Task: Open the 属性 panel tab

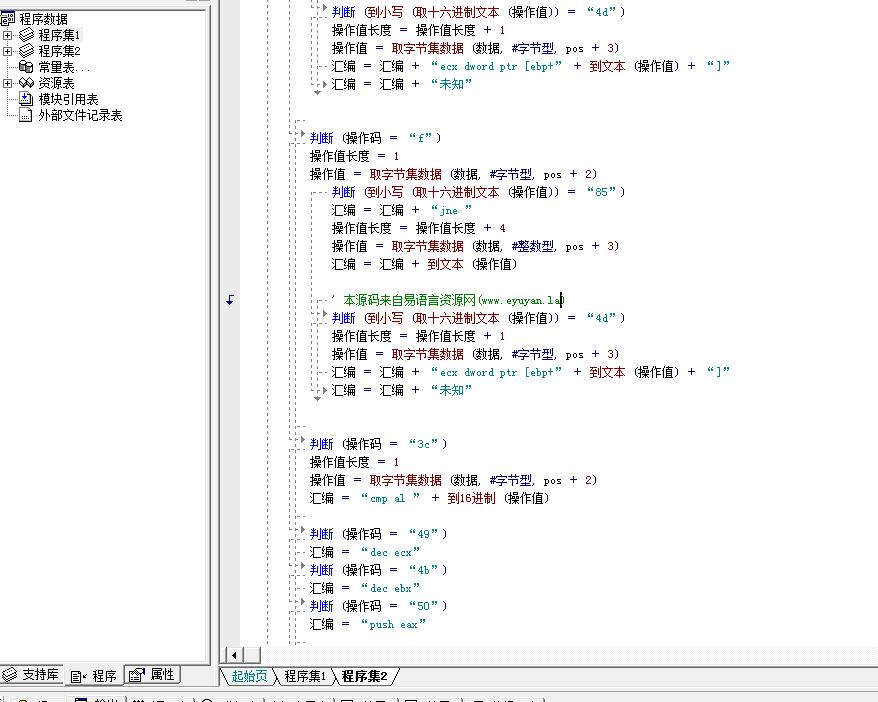Action: [x=153, y=675]
